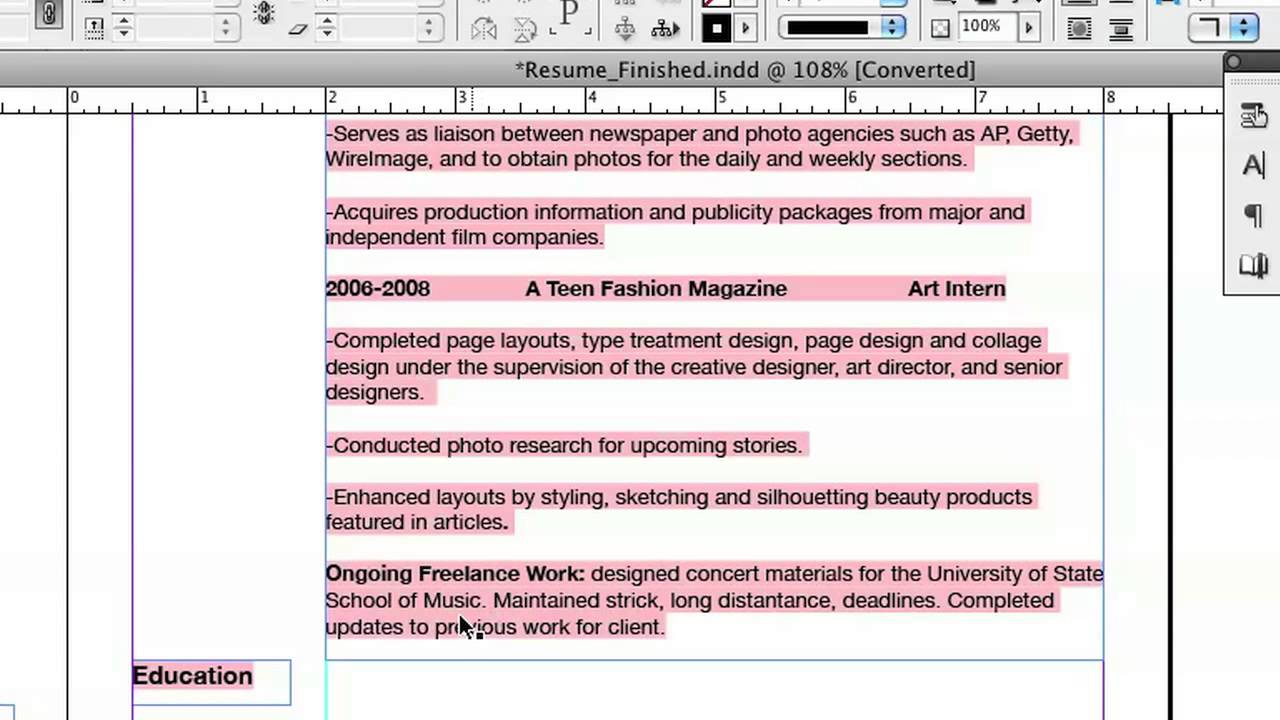The image size is (1280, 720).
Task: Open the Character Styles panel icon
Action: pos(1253,165)
